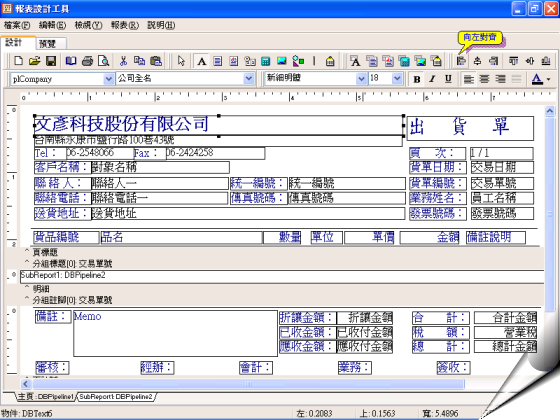Click the New report icon
The height and width of the screenshot is (420, 560).
coord(18,61)
